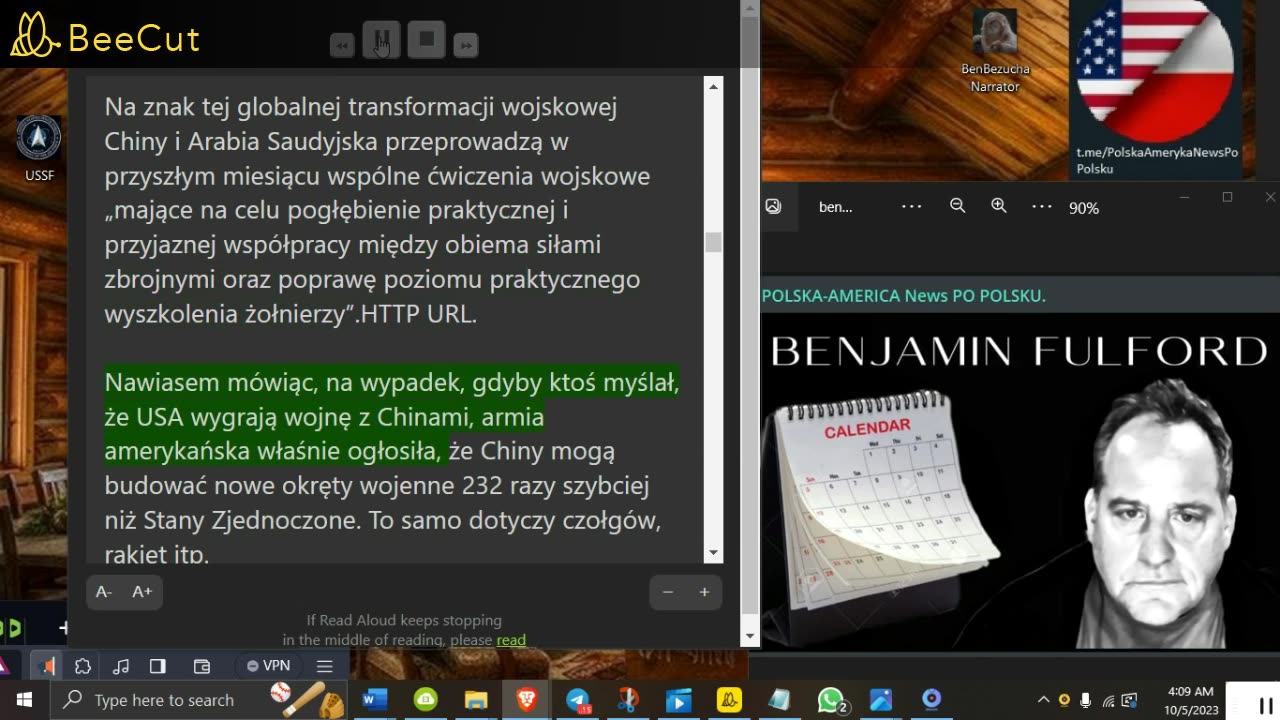Pause the Read Aloud playback
Viewport: 1280px width, 720px height.
click(x=381, y=40)
